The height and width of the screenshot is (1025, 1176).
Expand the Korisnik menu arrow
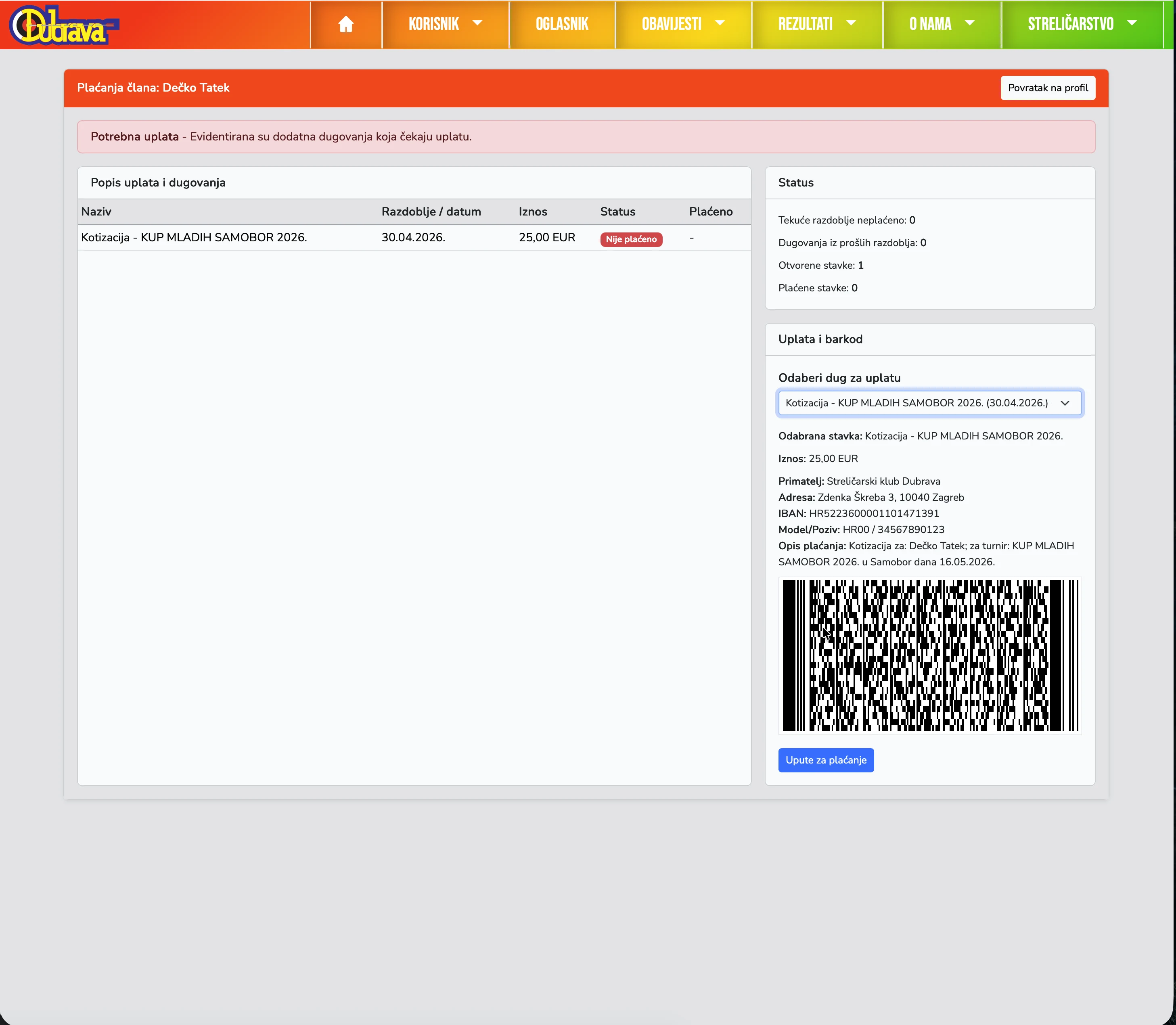pos(477,23)
